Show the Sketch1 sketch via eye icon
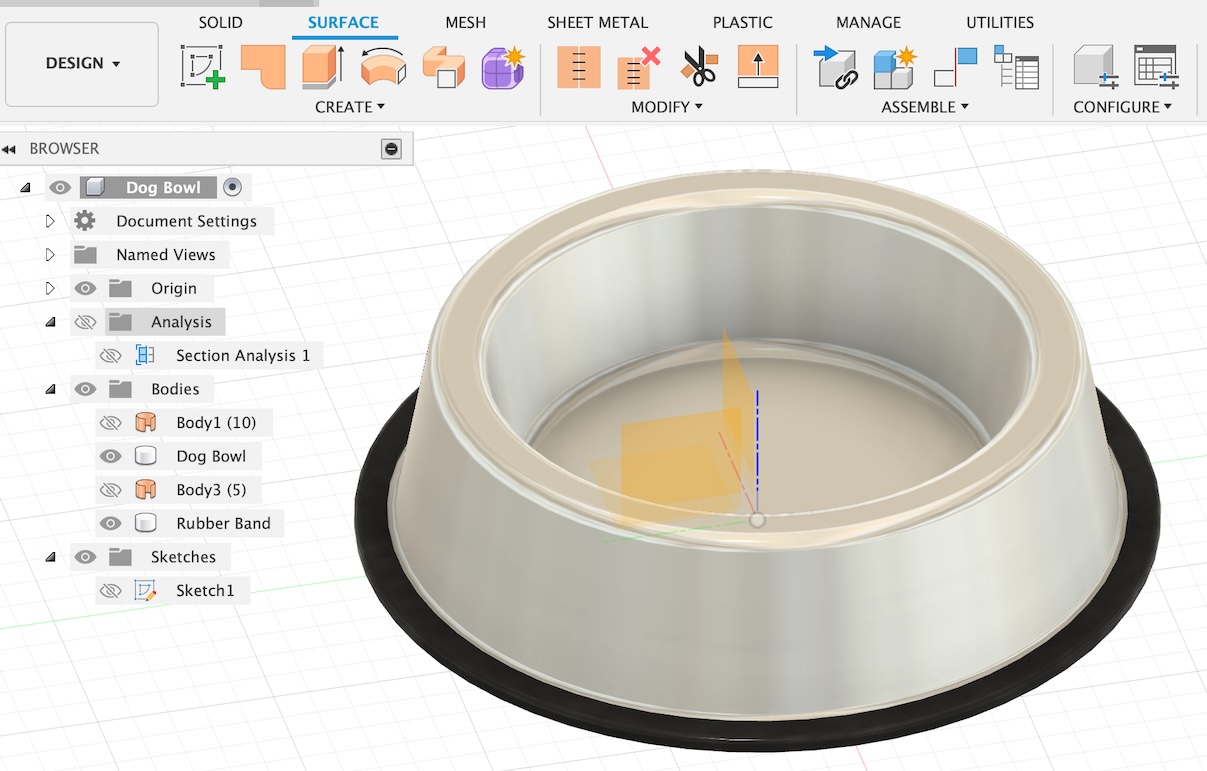Viewport: 1207px width, 771px height. point(110,590)
